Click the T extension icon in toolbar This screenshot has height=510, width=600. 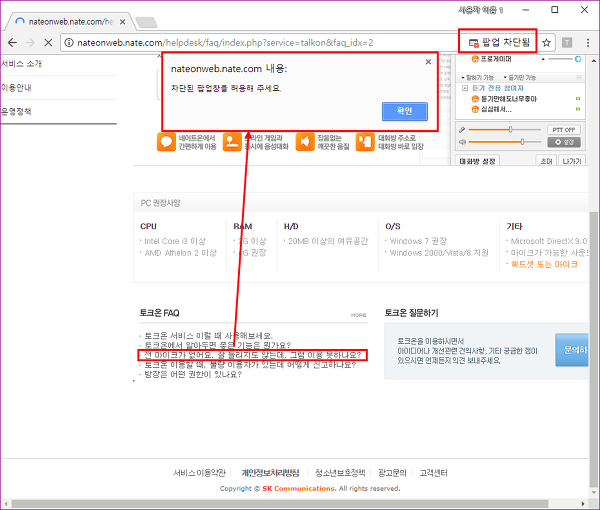tap(567, 42)
